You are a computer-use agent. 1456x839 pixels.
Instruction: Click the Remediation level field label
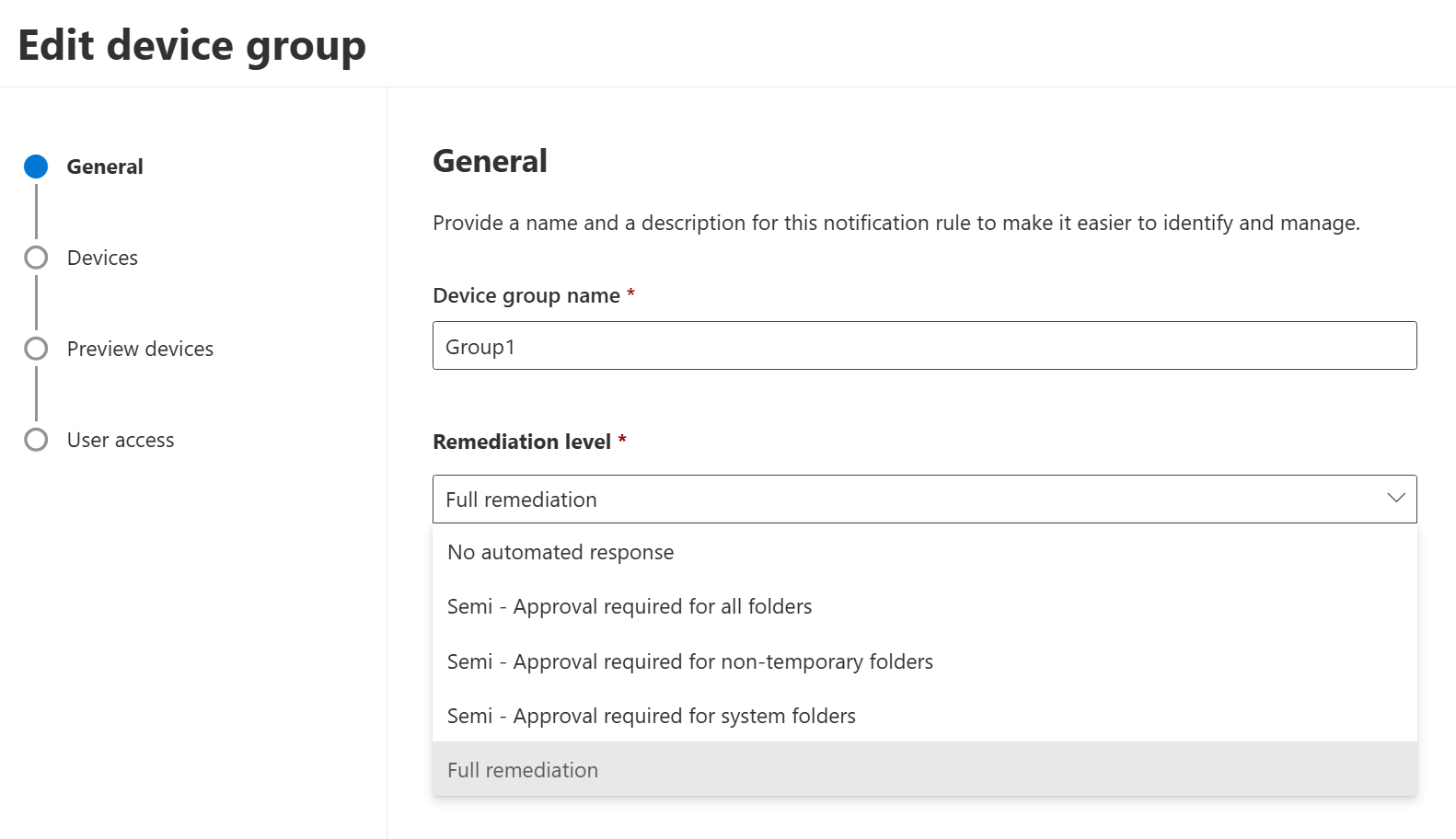522,442
